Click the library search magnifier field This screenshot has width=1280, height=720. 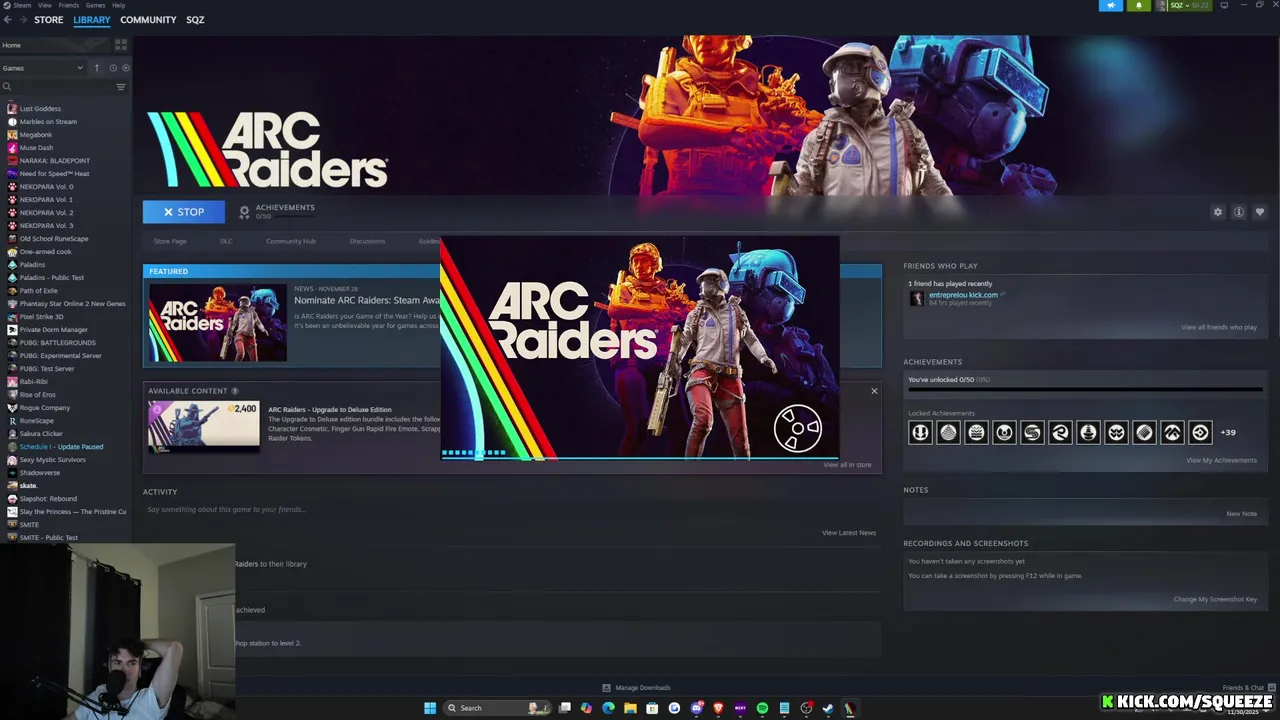coord(57,87)
